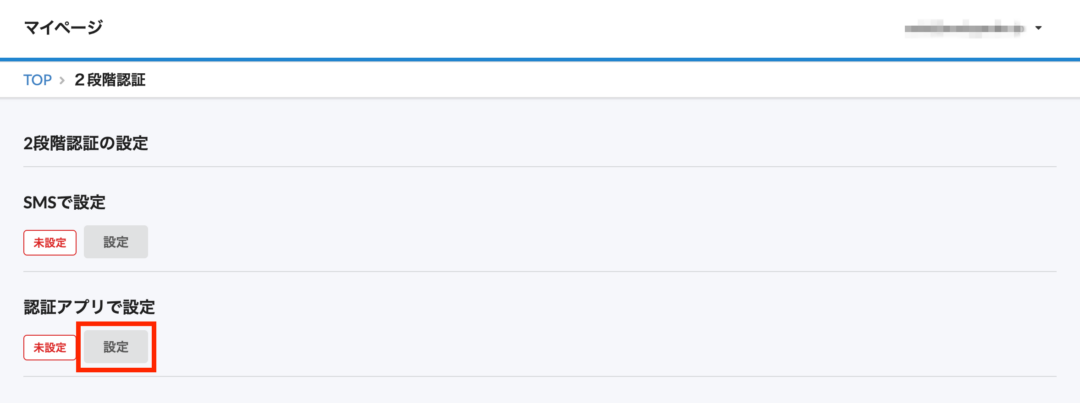
Task: Go to TOP via the breadcrumb link
Action: [37, 80]
